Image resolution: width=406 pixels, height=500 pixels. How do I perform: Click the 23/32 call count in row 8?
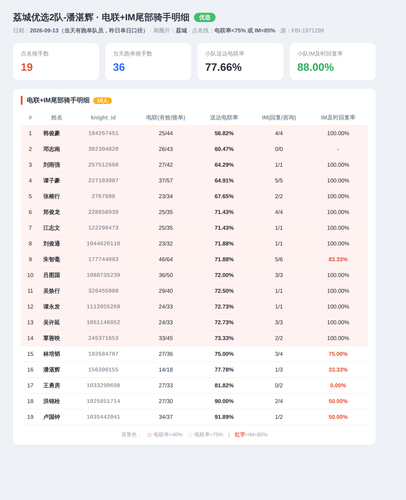pyautogui.click(x=166, y=244)
